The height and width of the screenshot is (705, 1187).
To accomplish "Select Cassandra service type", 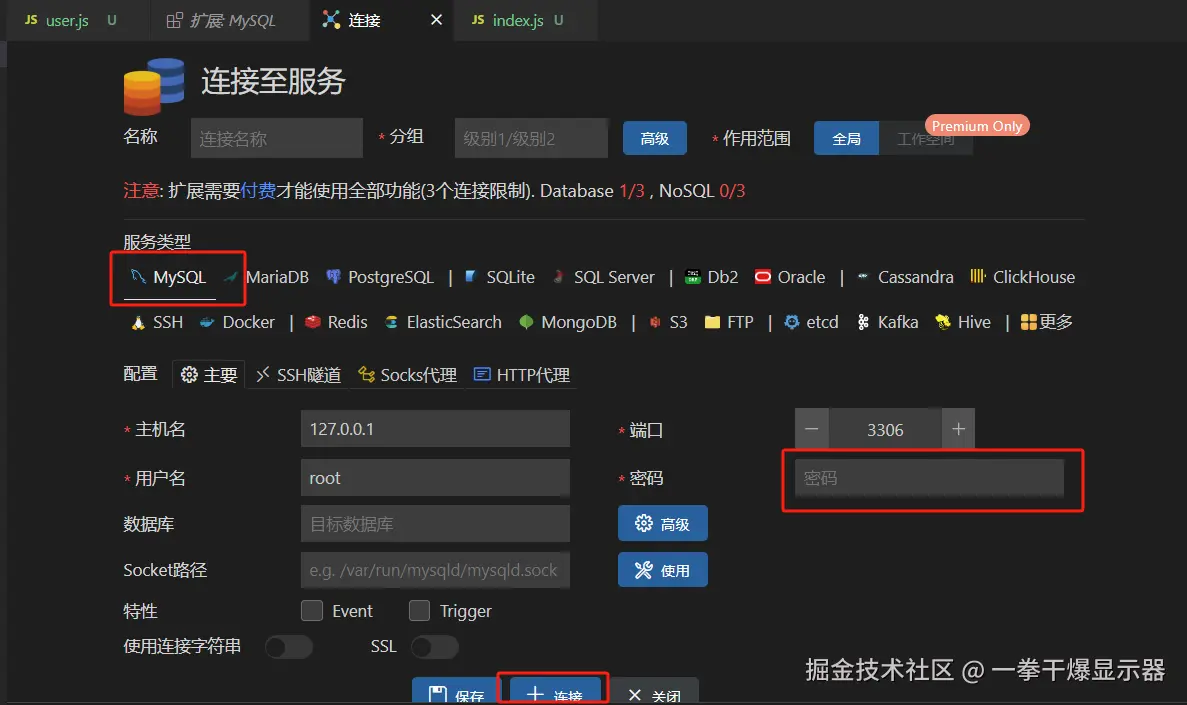I will point(905,277).
